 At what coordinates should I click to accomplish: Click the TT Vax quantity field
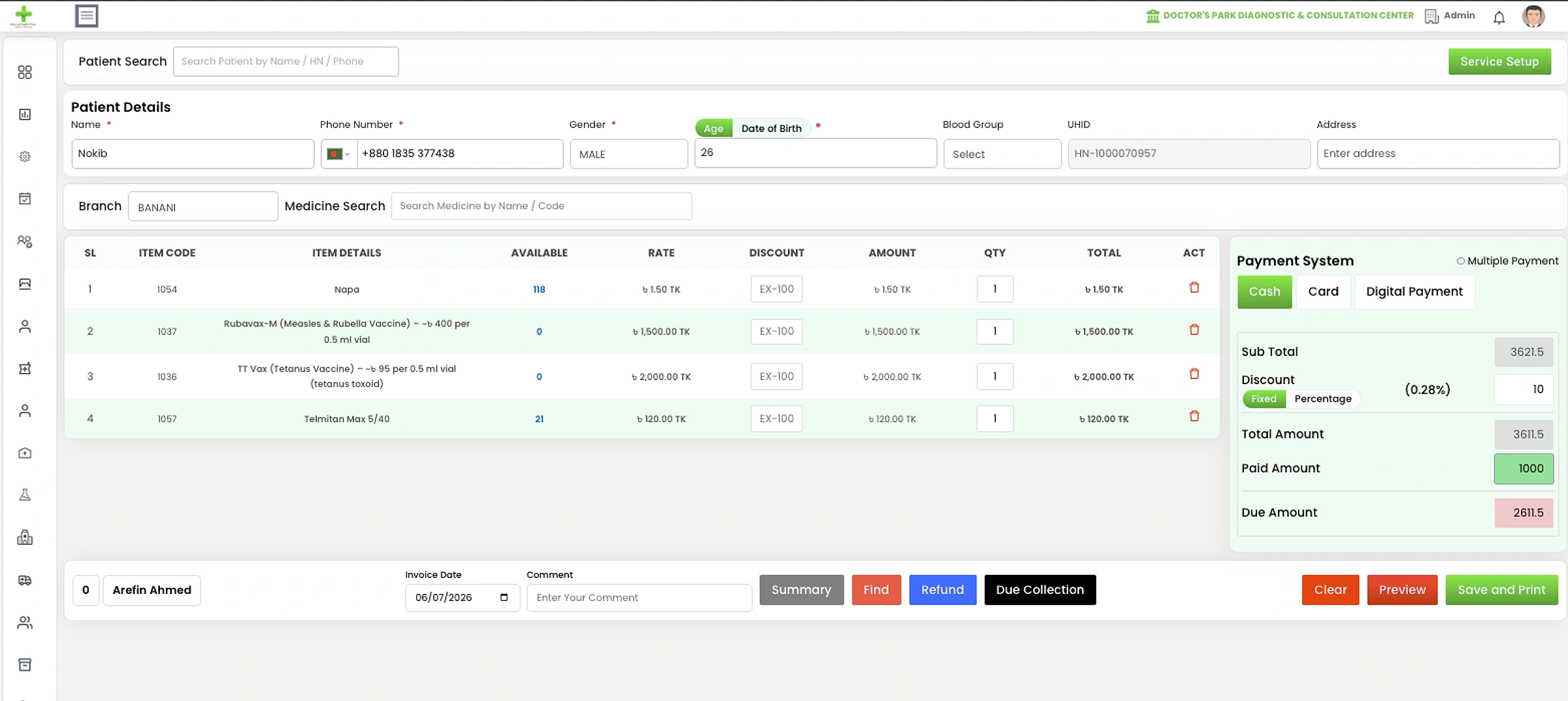[x=994, y=376]
